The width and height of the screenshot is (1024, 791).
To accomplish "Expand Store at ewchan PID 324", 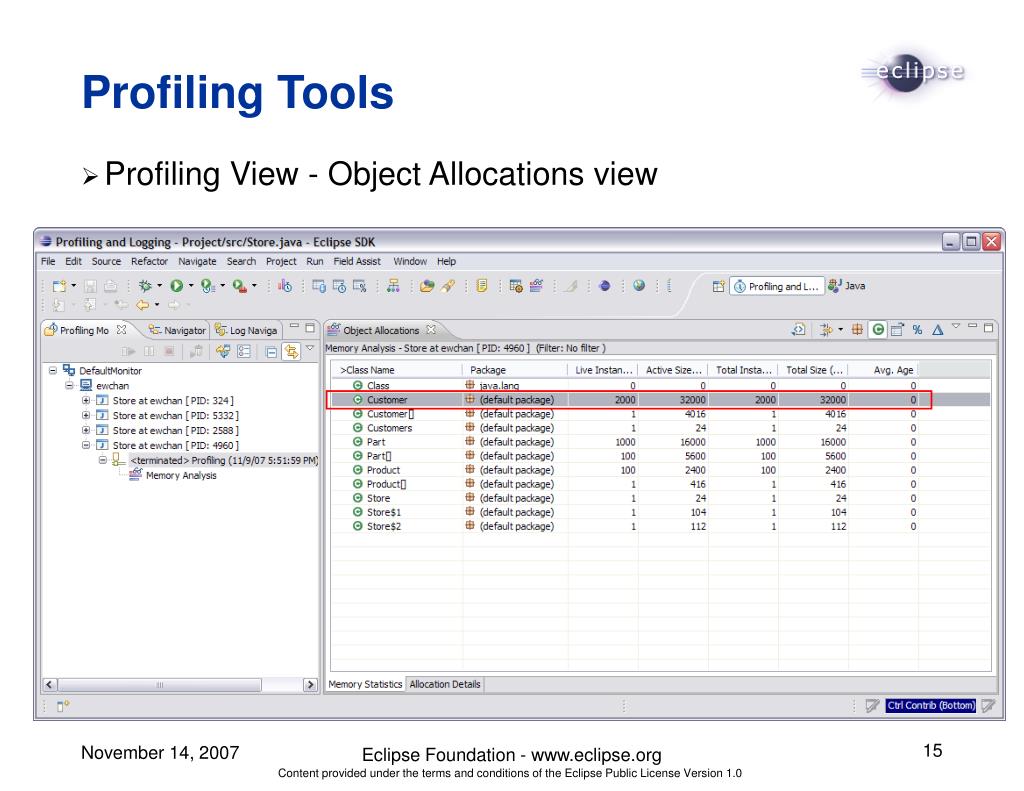I will [86, 400].
